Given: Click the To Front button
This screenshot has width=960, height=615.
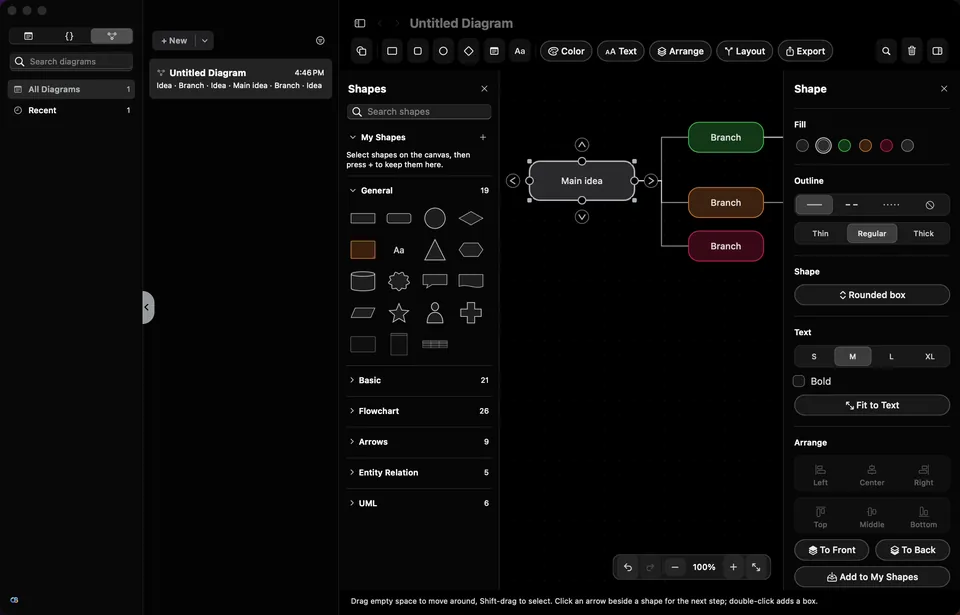Looking at the screenshot, I should 831,550.
